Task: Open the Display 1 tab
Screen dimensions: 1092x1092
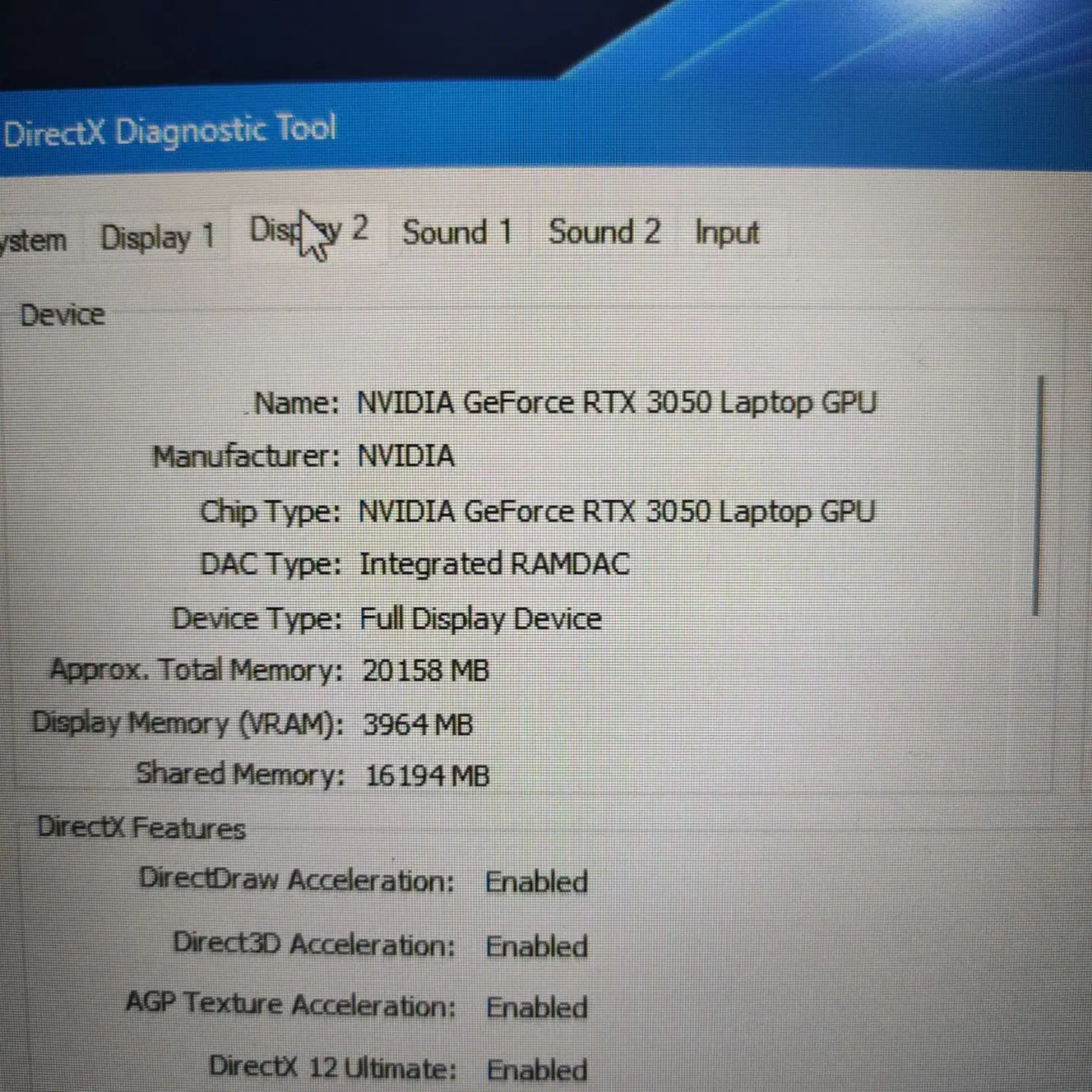Action: click(157, 237)
